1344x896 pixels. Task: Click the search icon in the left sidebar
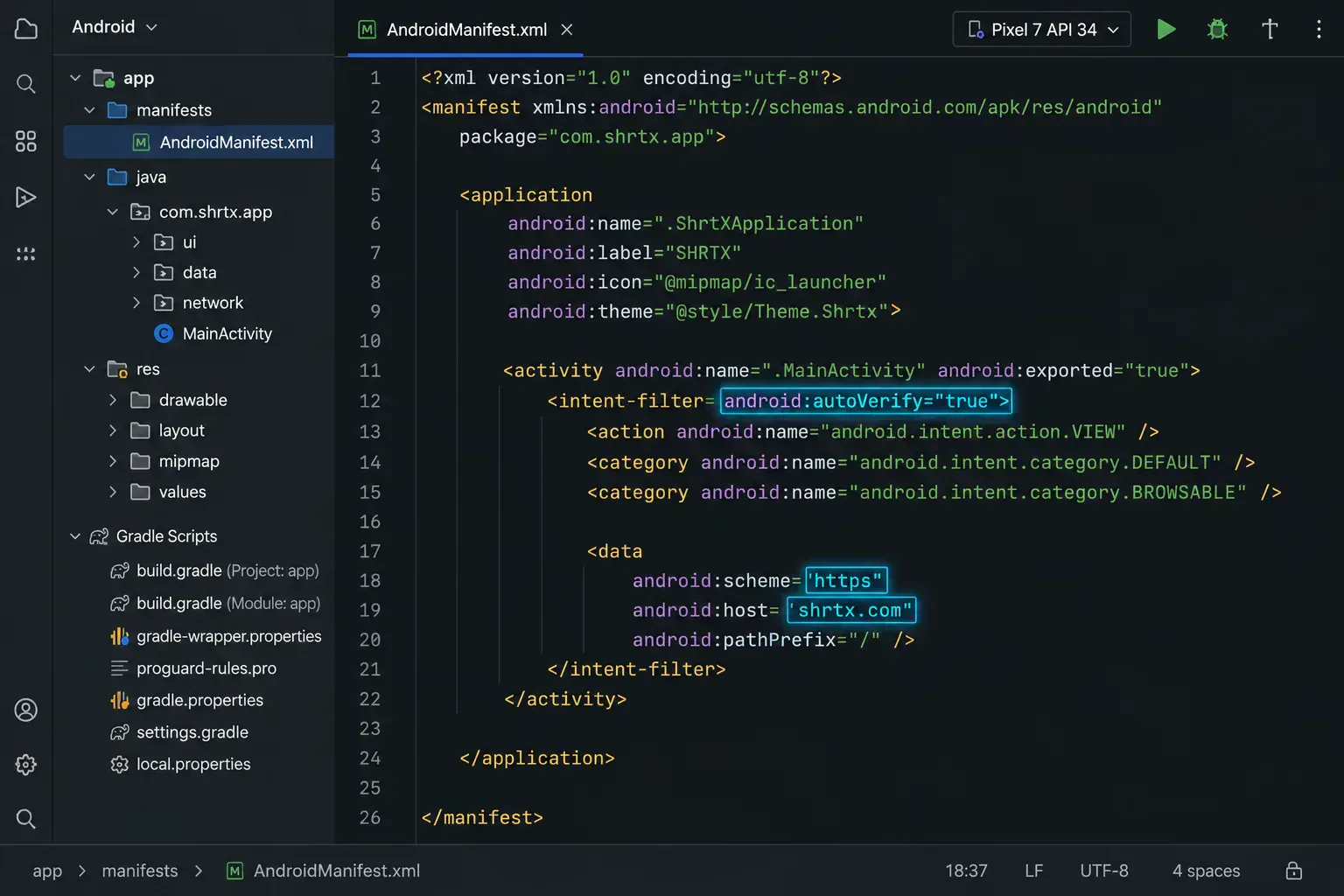click(x=26, y=84)
